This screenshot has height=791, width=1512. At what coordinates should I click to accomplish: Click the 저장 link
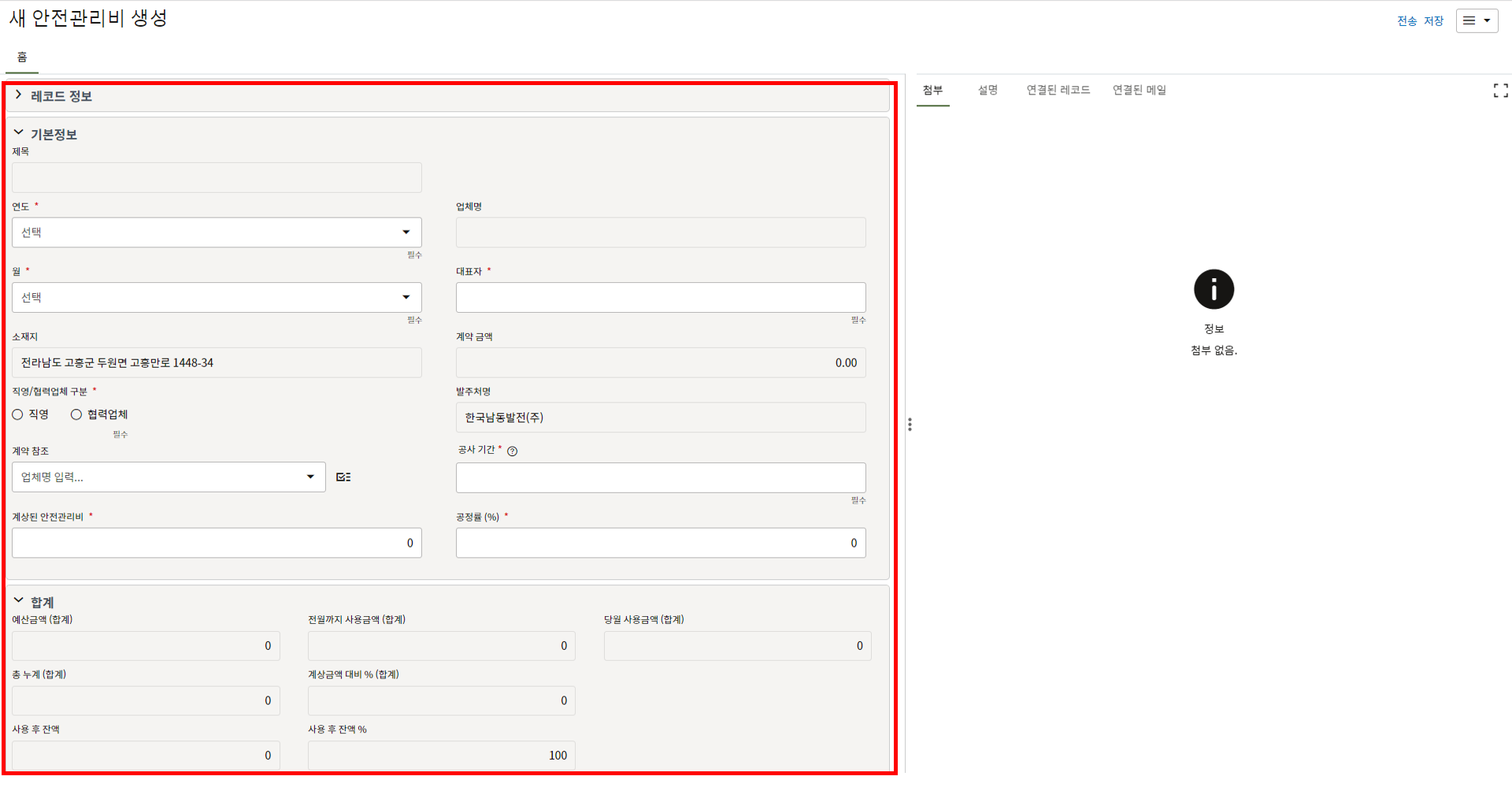[x=1433, y=21]
